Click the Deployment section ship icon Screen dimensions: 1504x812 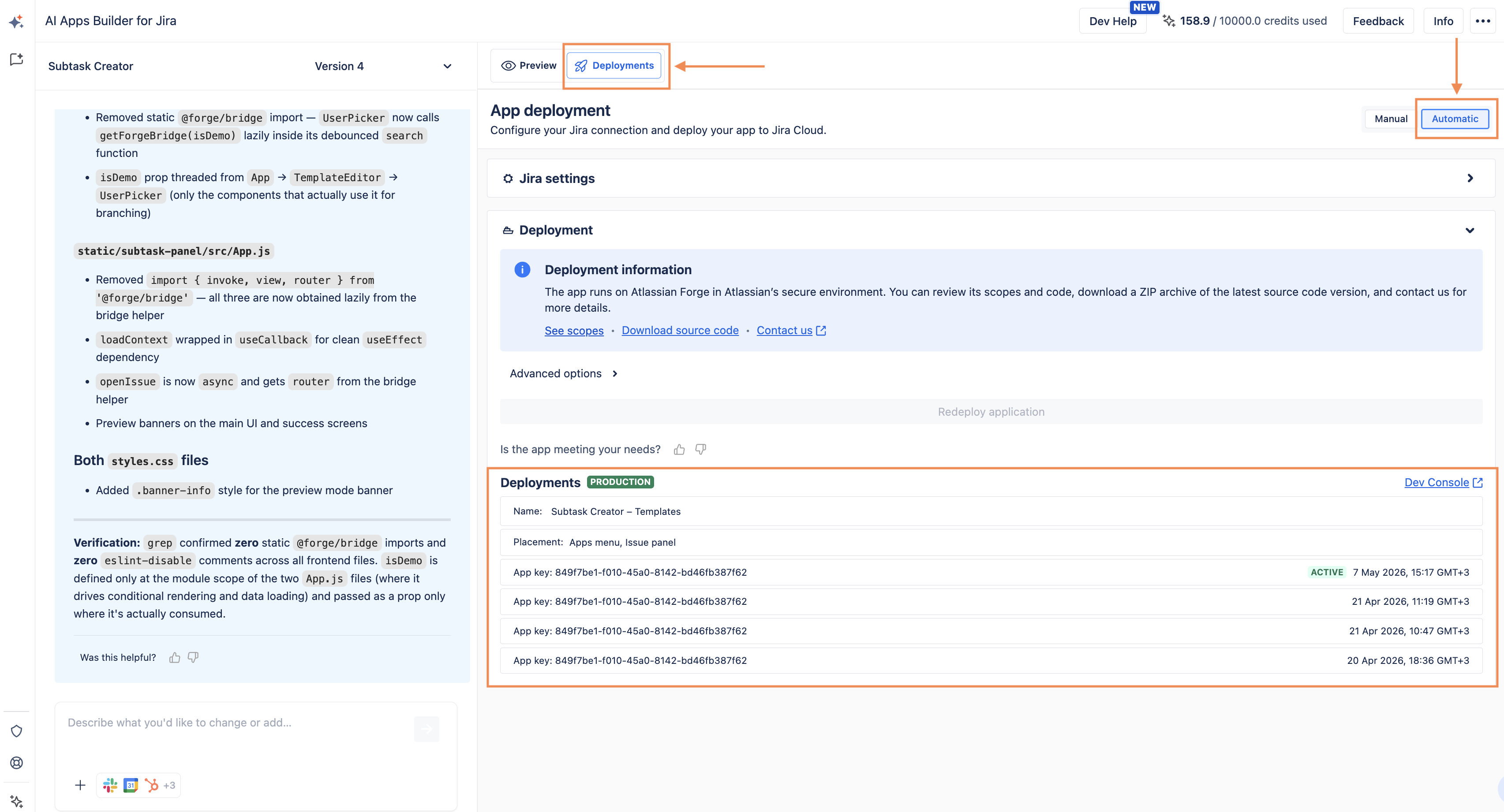tap(508, 231)
